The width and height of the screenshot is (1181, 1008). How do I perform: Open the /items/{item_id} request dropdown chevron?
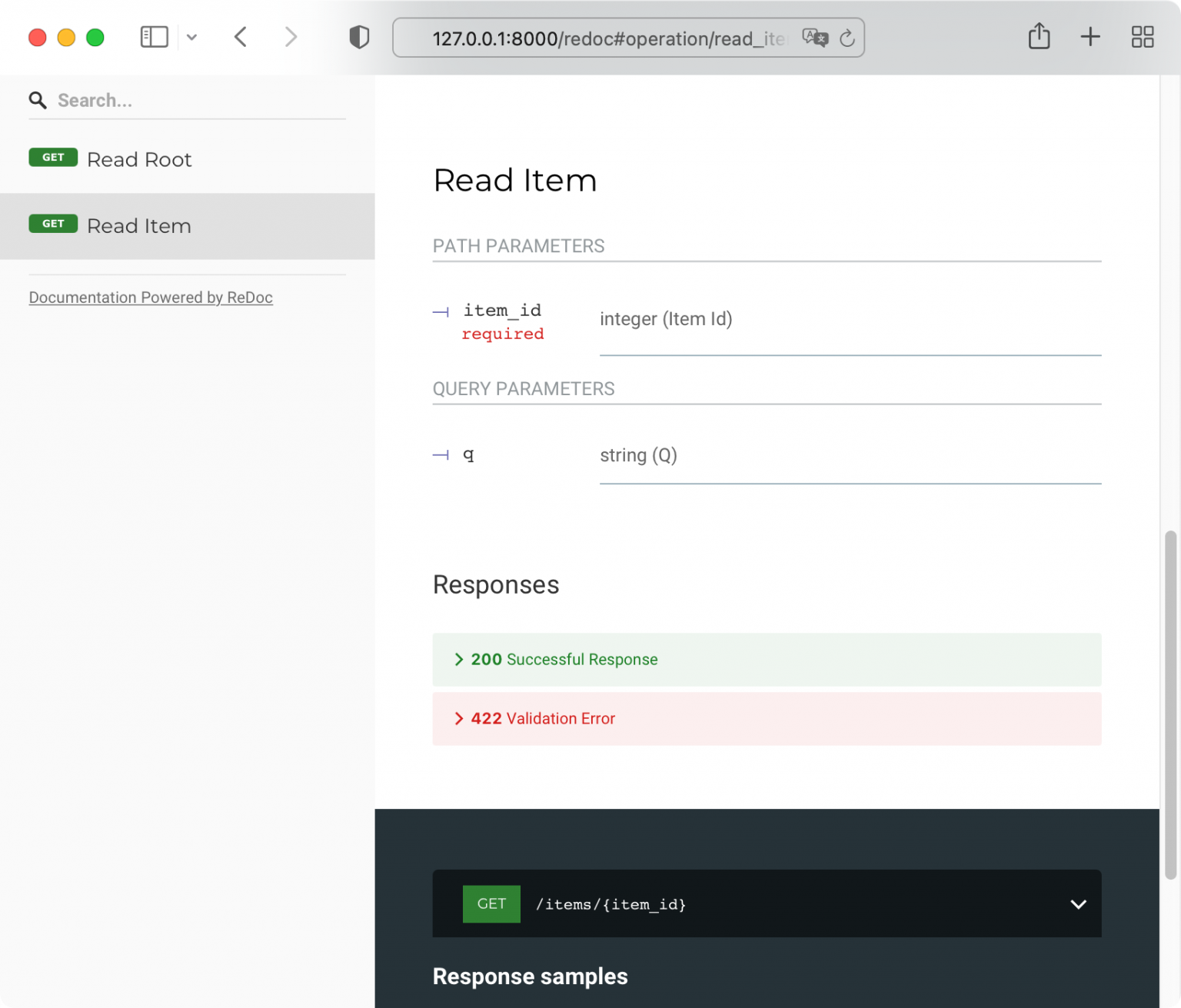coord(1076,904)
